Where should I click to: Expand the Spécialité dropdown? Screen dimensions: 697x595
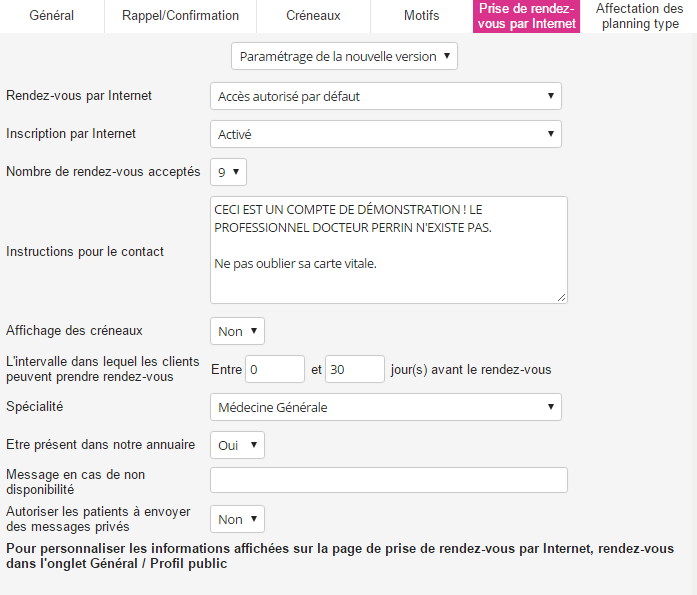(386, 407)
